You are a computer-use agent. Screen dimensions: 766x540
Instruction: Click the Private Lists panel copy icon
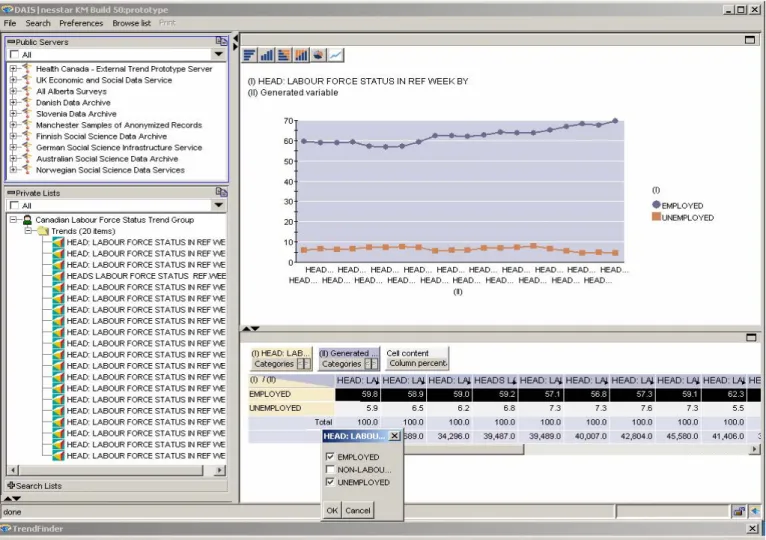click(x=221, y=192)
